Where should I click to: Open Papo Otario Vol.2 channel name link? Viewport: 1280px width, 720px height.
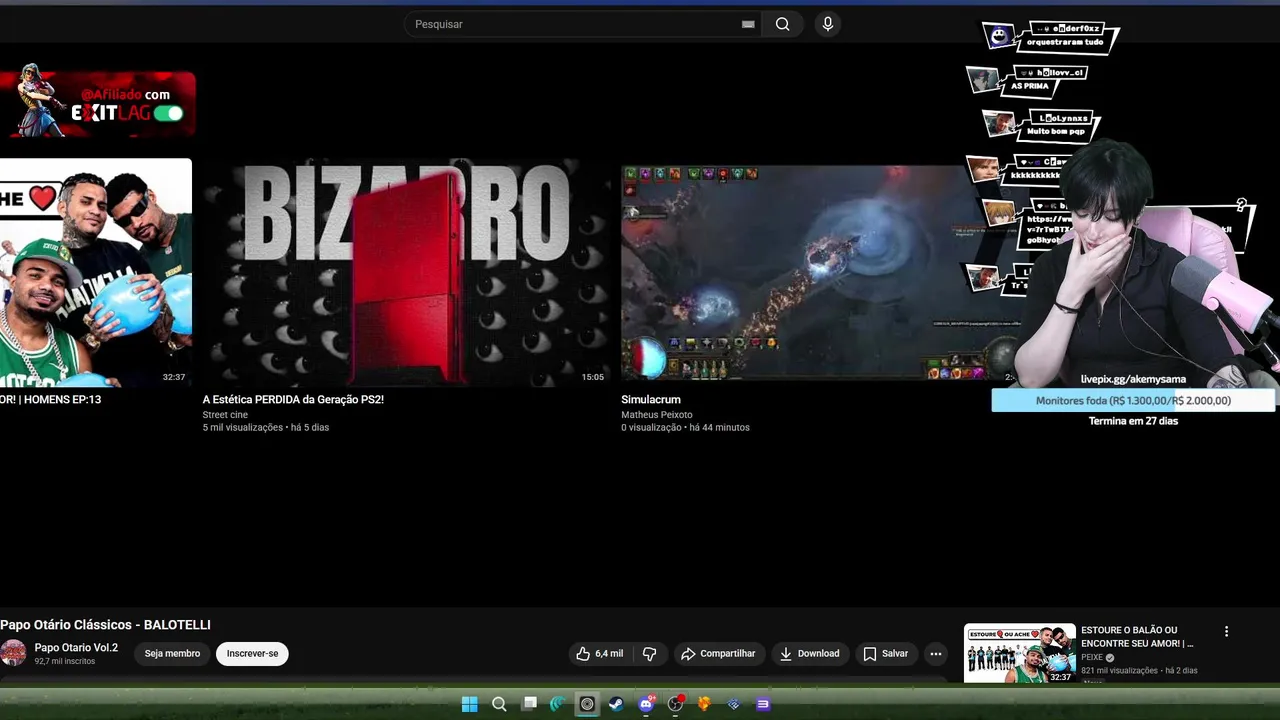(x=76, y=647)
